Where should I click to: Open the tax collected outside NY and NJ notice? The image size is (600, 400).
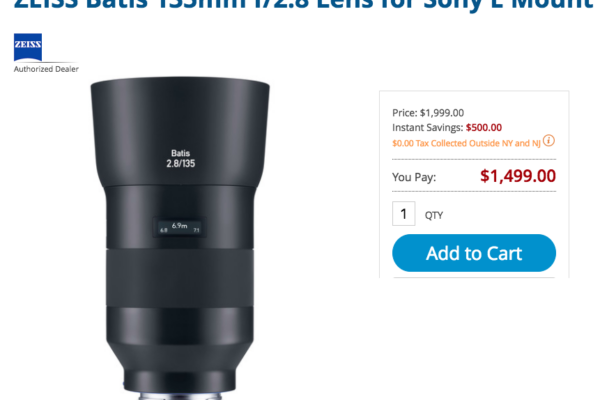(466, 142)
